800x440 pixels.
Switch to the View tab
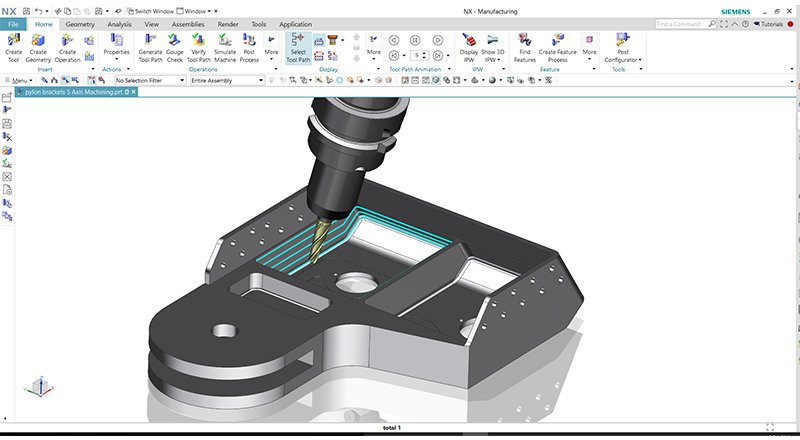(152, 24)
